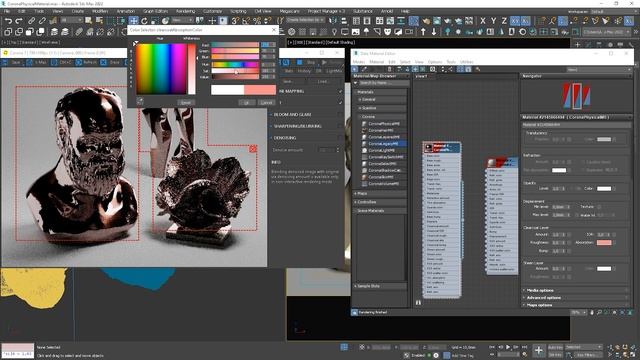
Task: Go to start of animation
Action: (x=493, y=347)
